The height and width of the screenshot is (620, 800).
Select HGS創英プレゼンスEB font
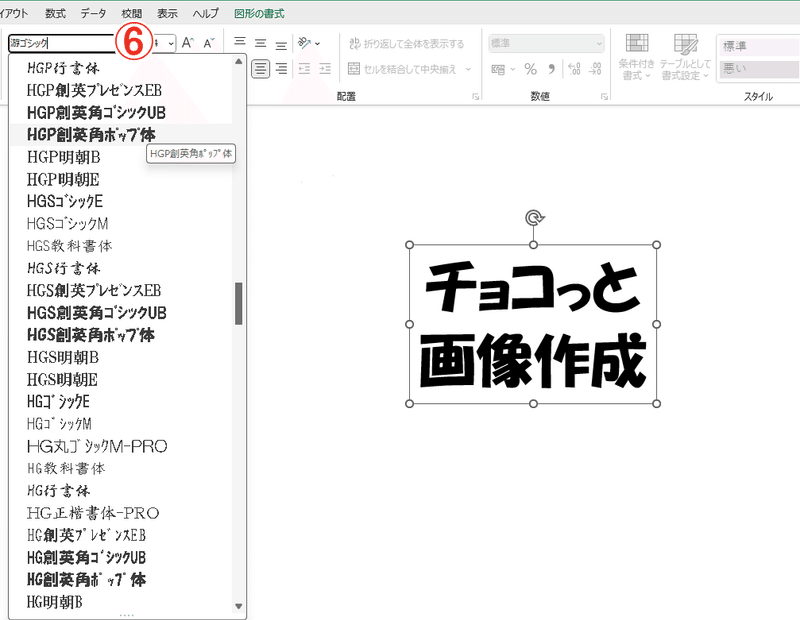coord(120,290)
